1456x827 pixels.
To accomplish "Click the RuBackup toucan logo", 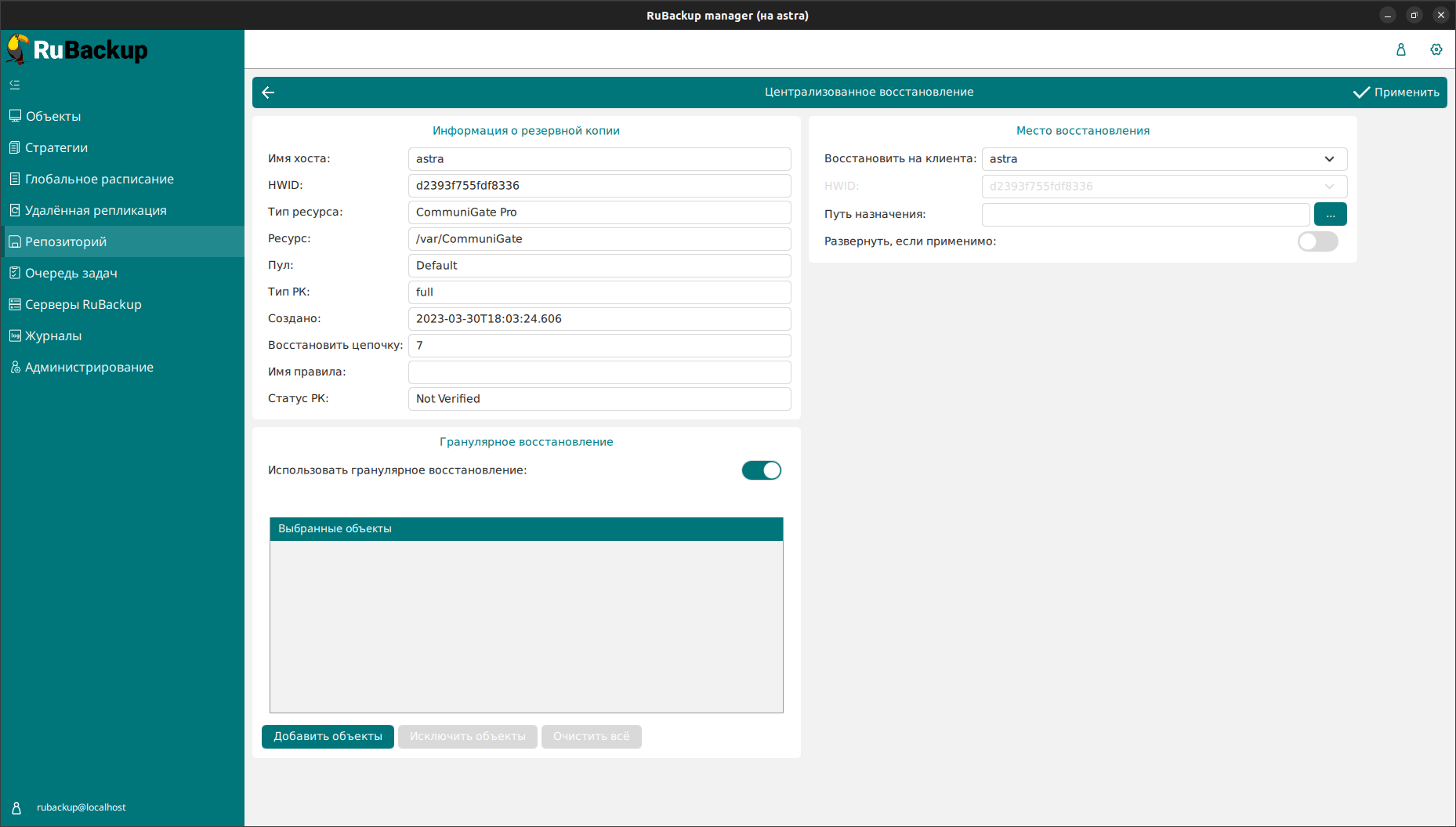I will click(x=17, y=49).
